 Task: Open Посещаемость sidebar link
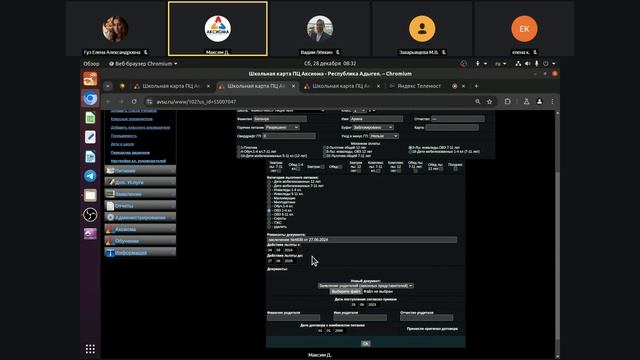click(x=124, y=136)
